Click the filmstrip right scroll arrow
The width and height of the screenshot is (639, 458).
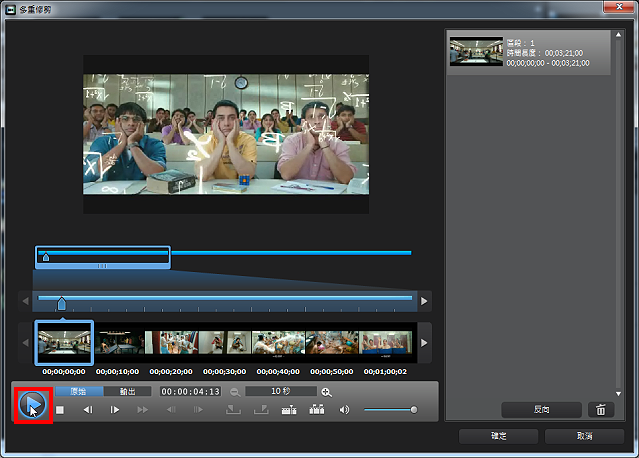pos(424,343)
